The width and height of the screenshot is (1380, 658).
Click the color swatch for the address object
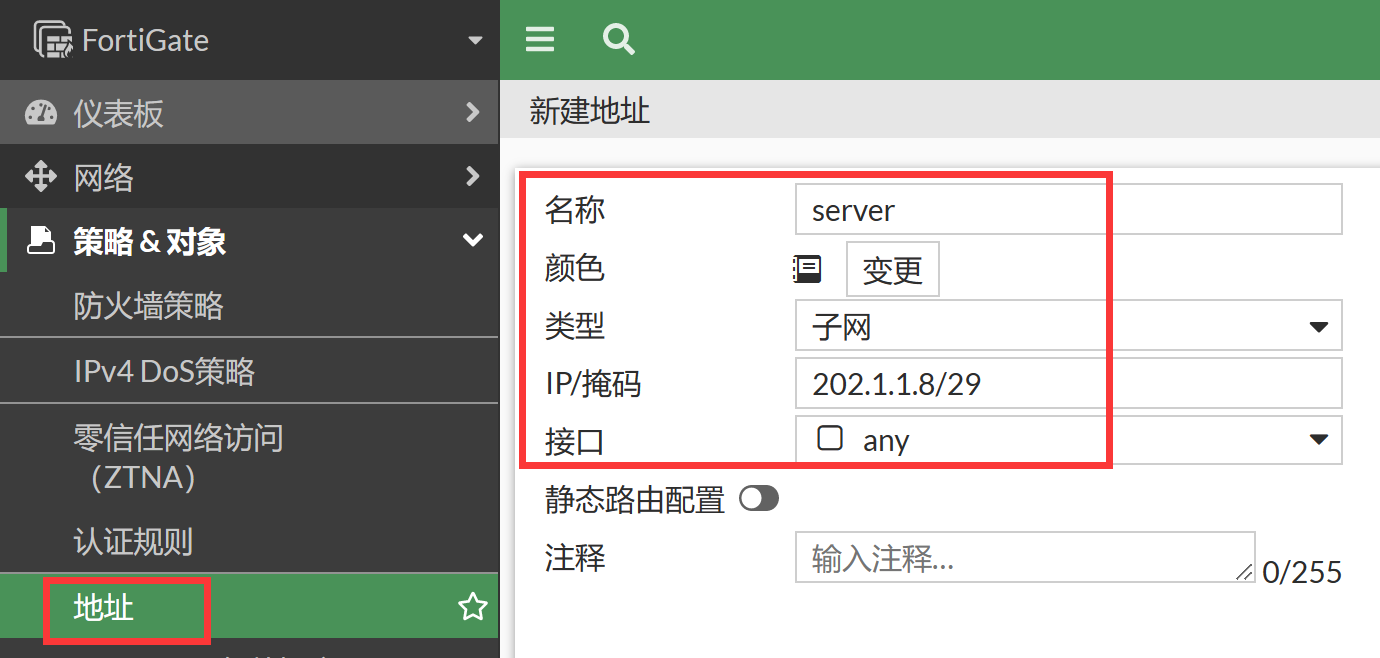tap(807, 268)
